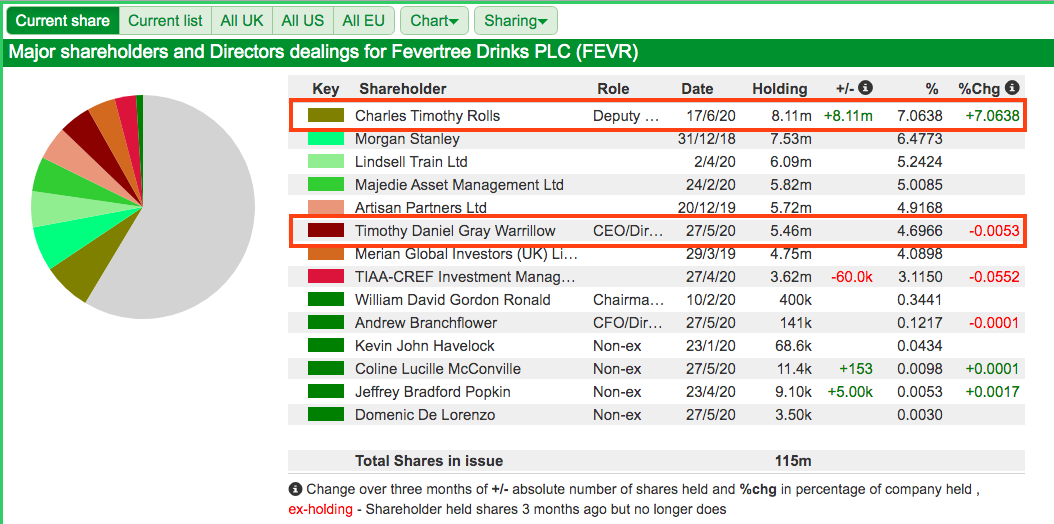Click the Date column header
The height and width of the screenshot is (524, 1054).
pos(697,89)
